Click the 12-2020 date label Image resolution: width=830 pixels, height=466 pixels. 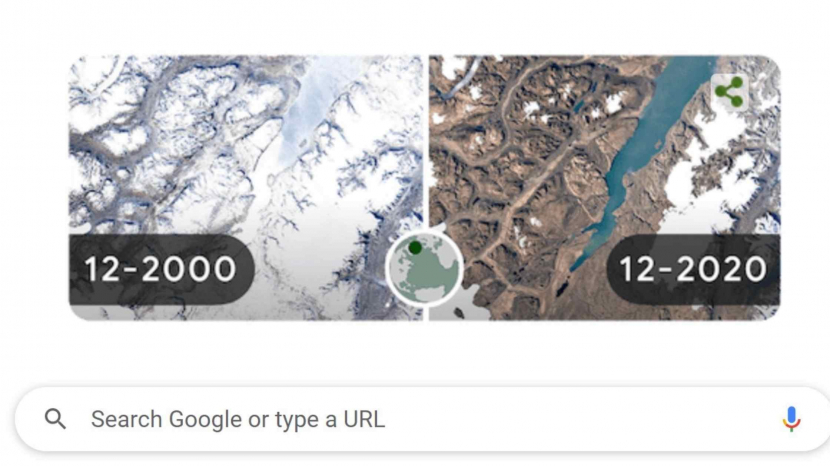(693, 269)
